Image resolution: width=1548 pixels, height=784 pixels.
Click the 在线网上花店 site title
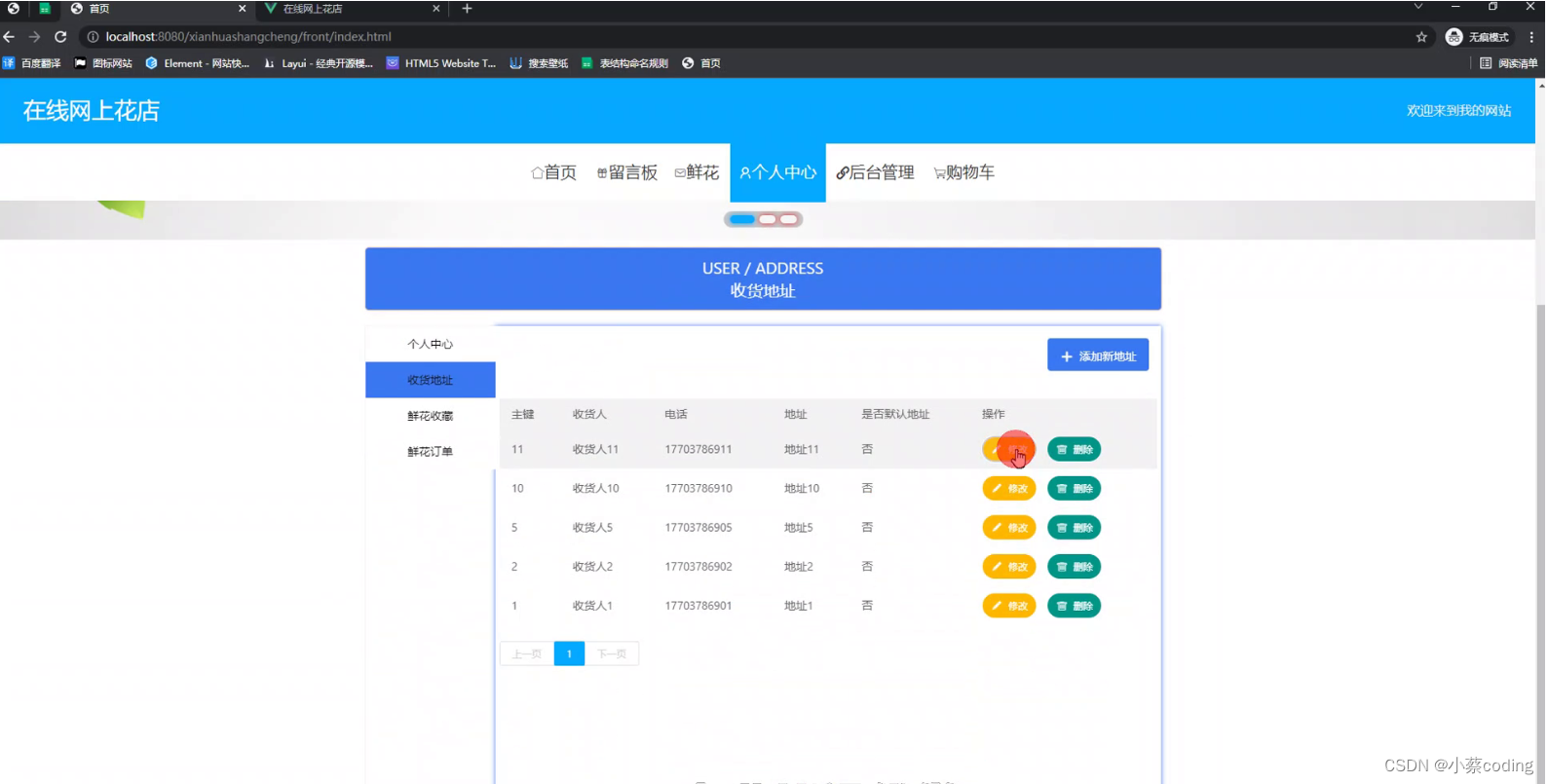coord(92,111)
